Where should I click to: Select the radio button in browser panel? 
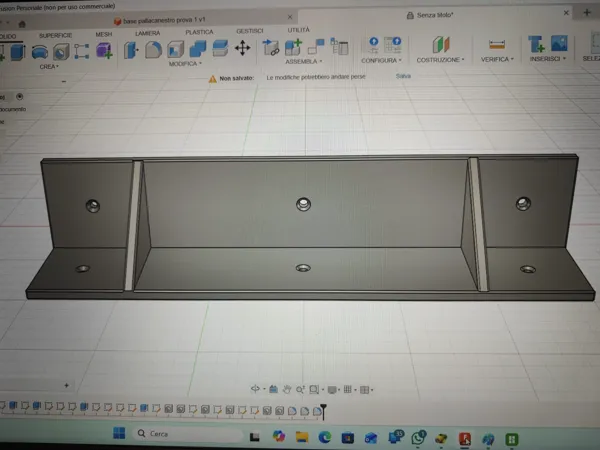tap(20, 96)
